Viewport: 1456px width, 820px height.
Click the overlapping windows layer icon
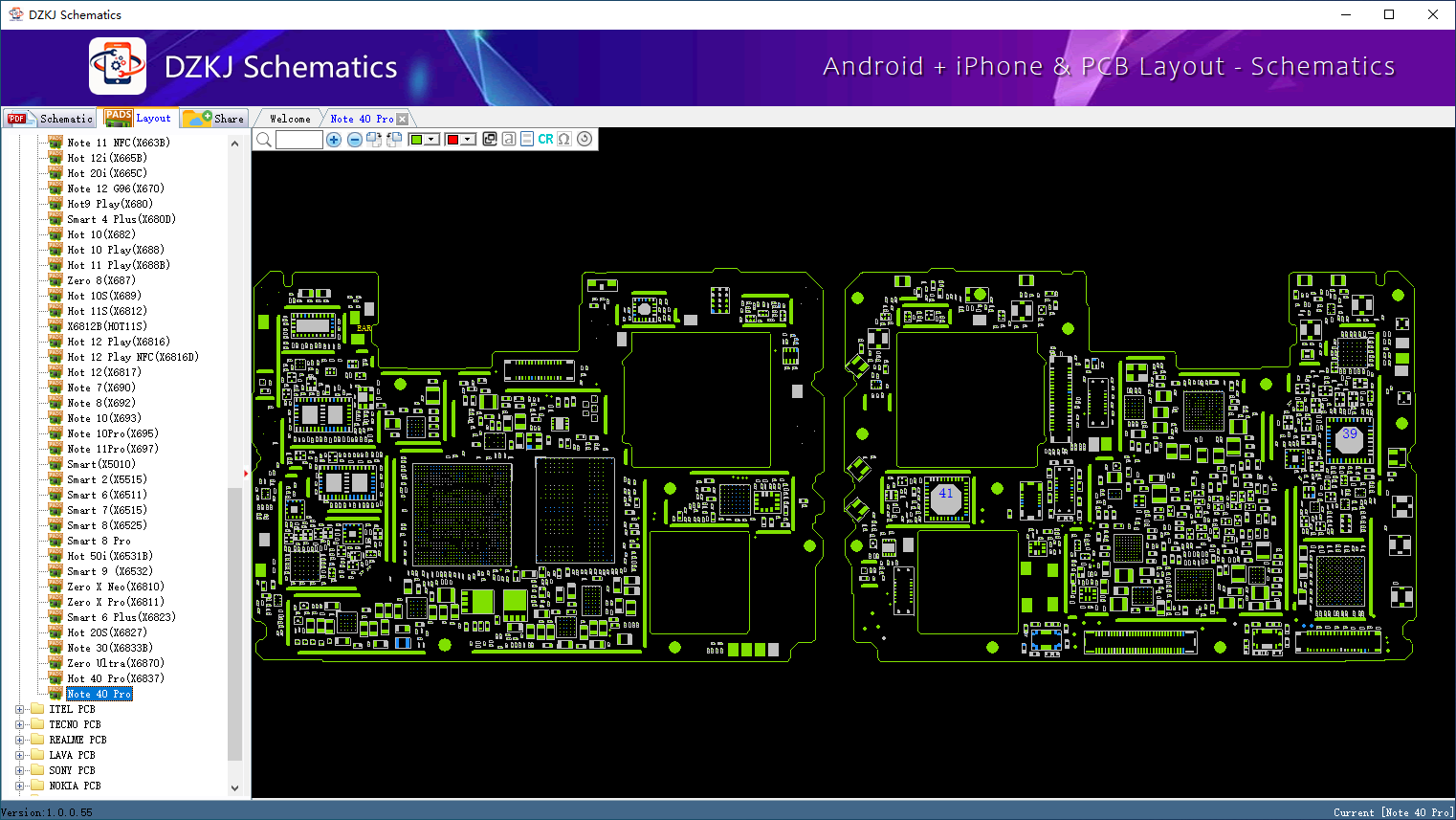pos(490,140)
